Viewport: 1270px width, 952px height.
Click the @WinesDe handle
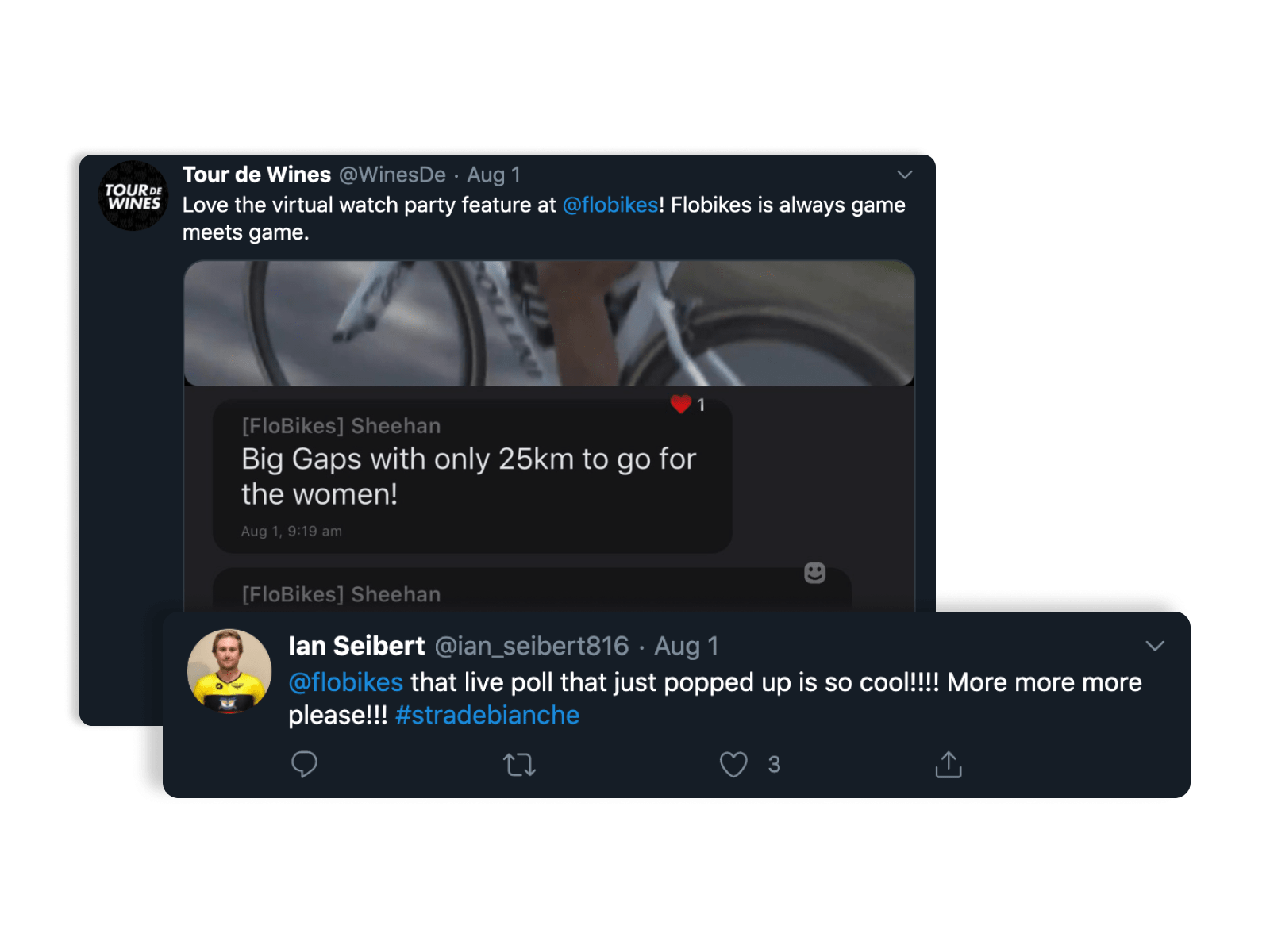392,175
